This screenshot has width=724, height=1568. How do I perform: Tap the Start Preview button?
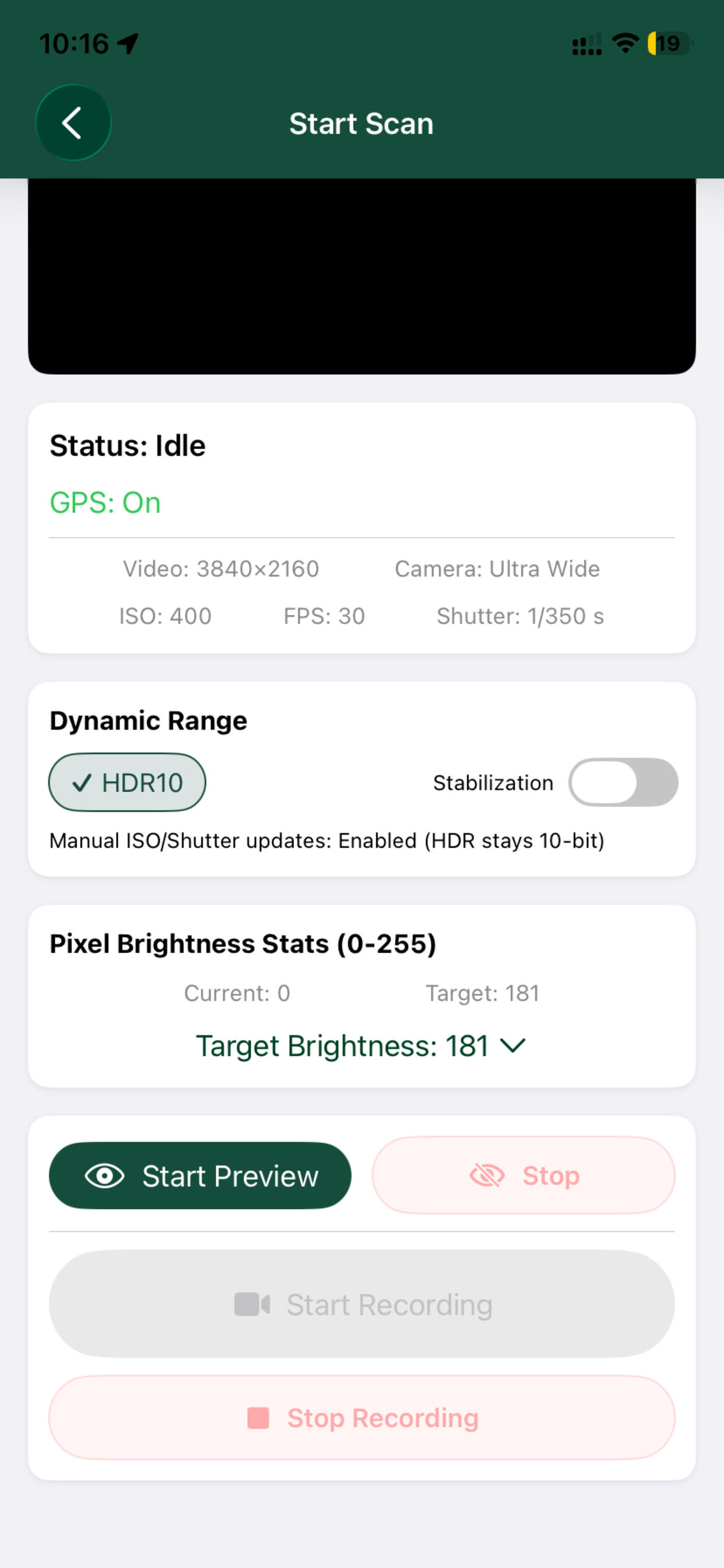click(200, 1175)
